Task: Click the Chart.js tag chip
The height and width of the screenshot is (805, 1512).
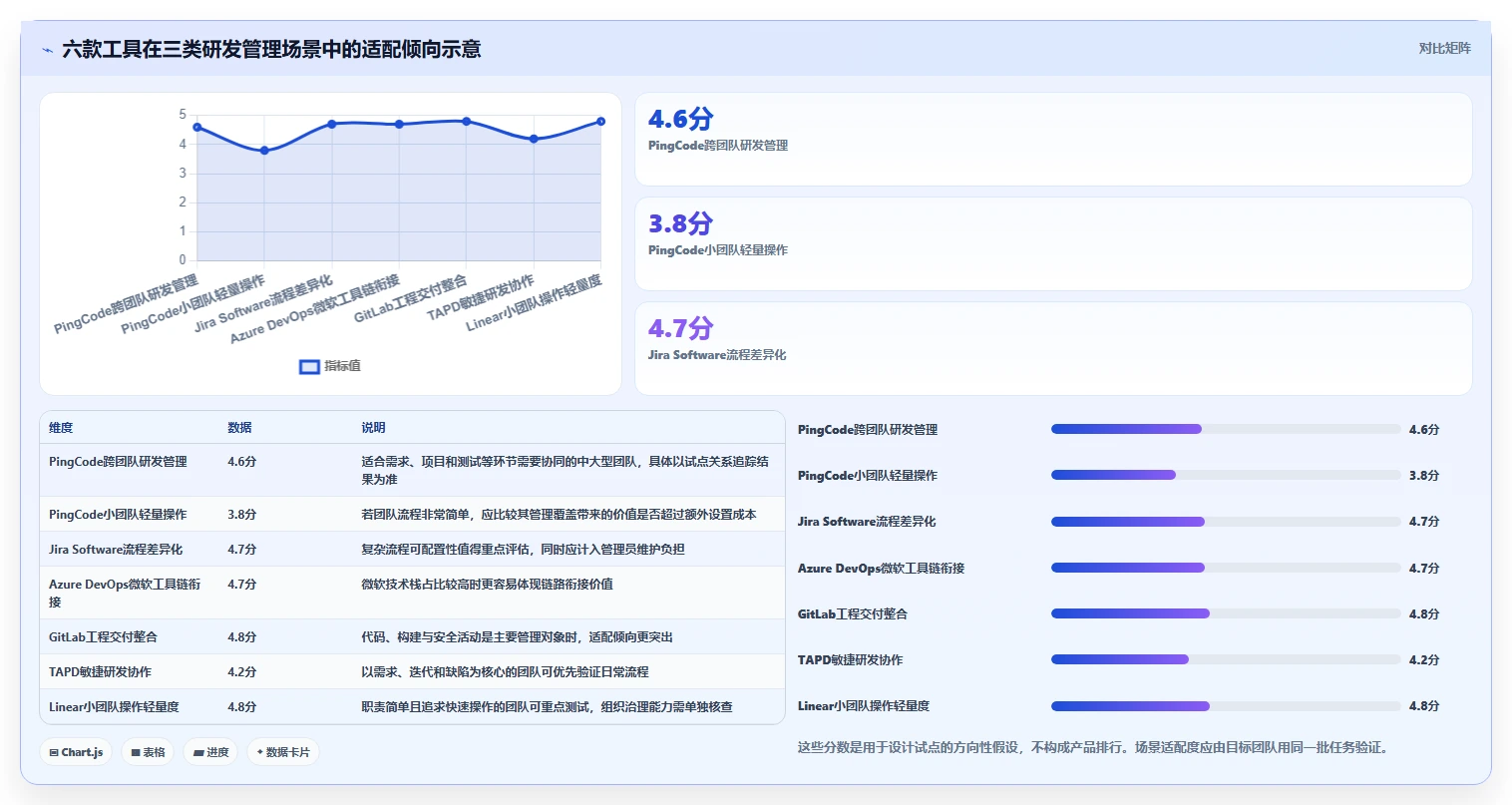Action: (77, 752)
